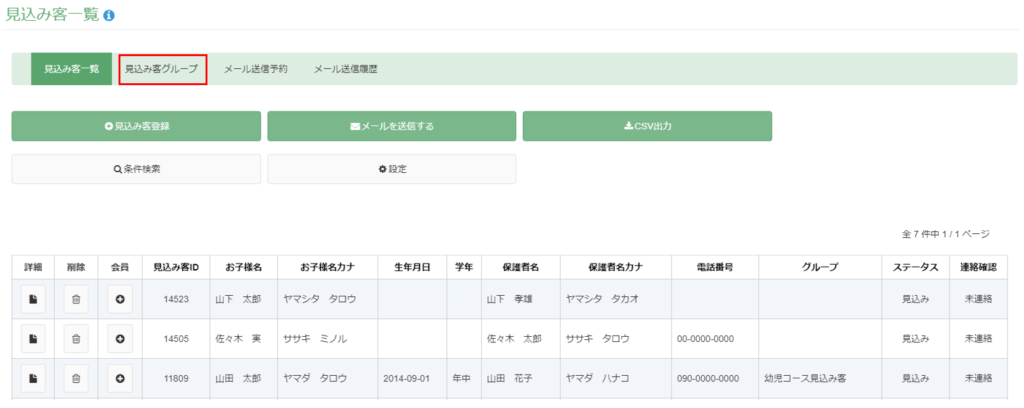Click the info icon beside 見込み客一覧 title
Screen dimensions: 1024x408
[x=109, y=15]
